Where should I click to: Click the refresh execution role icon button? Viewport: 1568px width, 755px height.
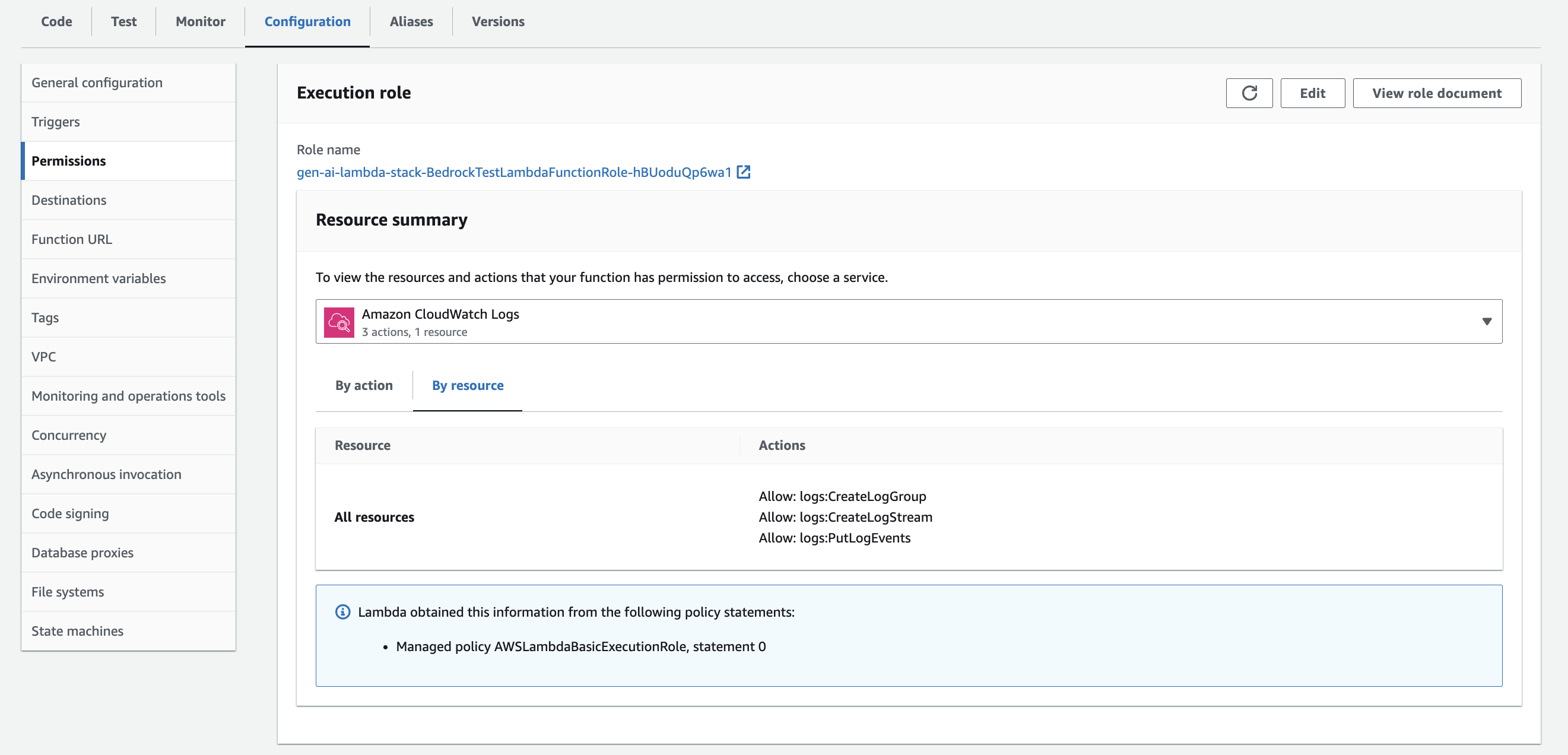pos(1249,93)
